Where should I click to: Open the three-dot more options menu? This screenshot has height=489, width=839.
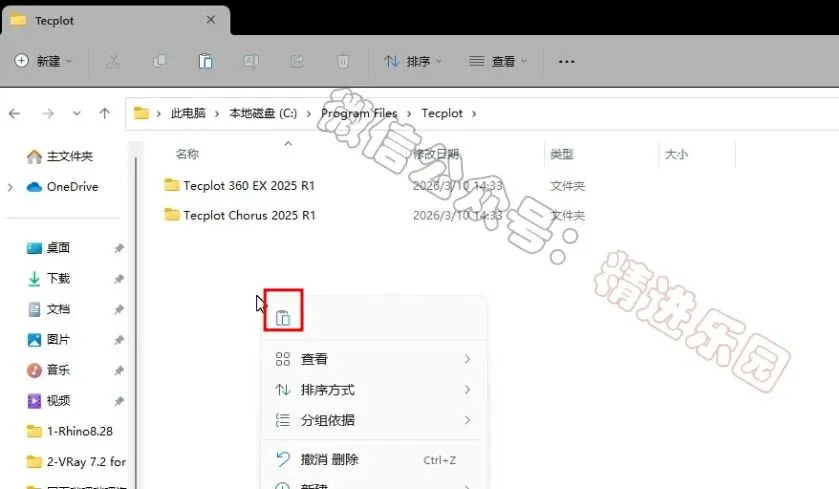point(566,62)
